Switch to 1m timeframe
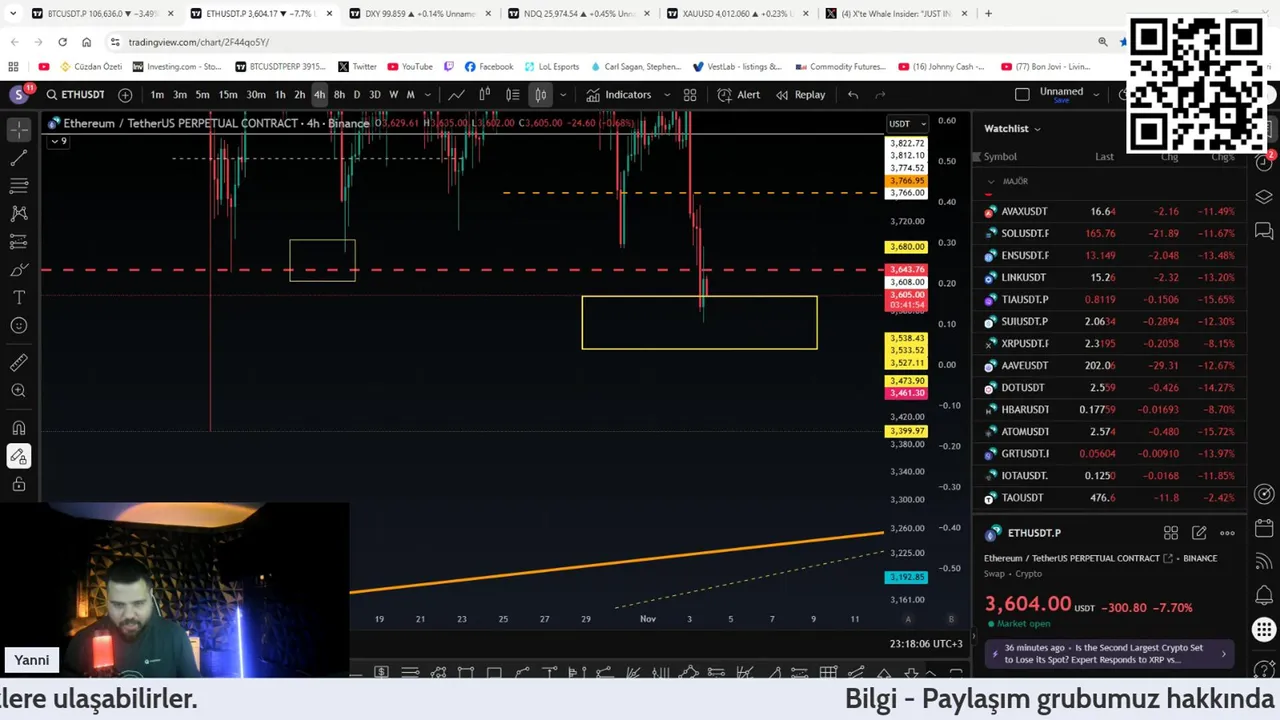This screenshot has width=1280, height=720. click(x=157, y=95)
